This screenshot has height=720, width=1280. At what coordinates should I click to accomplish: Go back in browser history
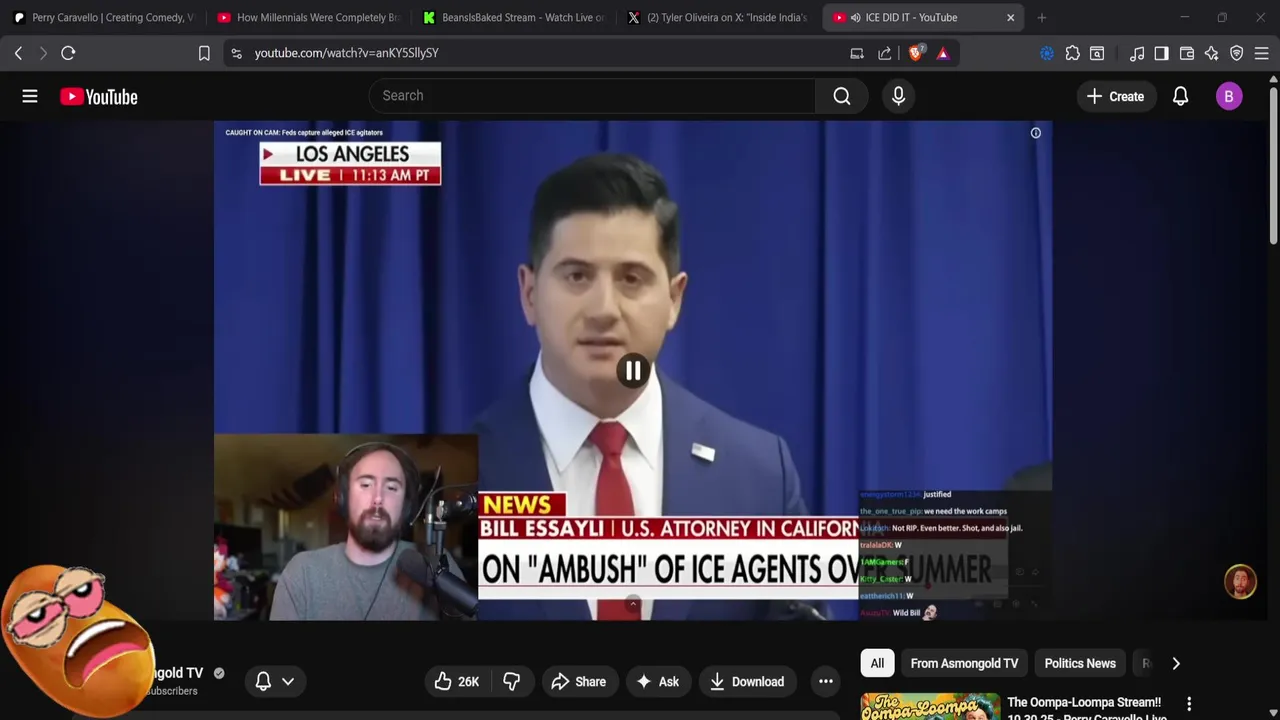pyautogui.click(x=18, y=53)
